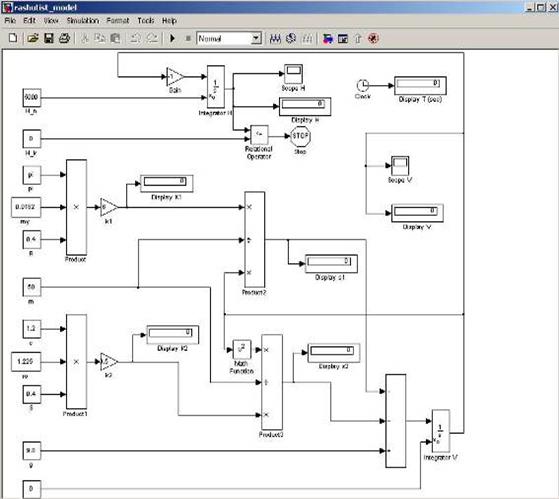Select the STOP simulation block

coord(300,136)
